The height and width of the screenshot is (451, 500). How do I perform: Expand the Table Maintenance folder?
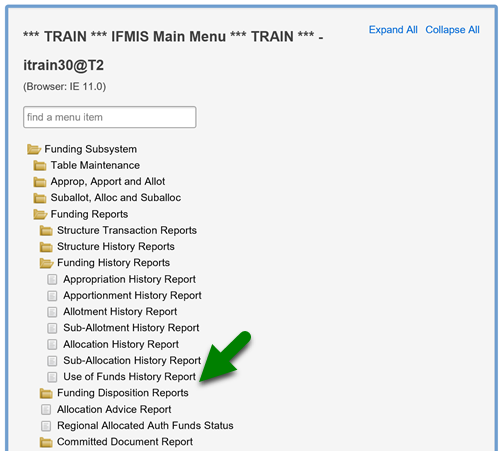(x=95, y=165)
